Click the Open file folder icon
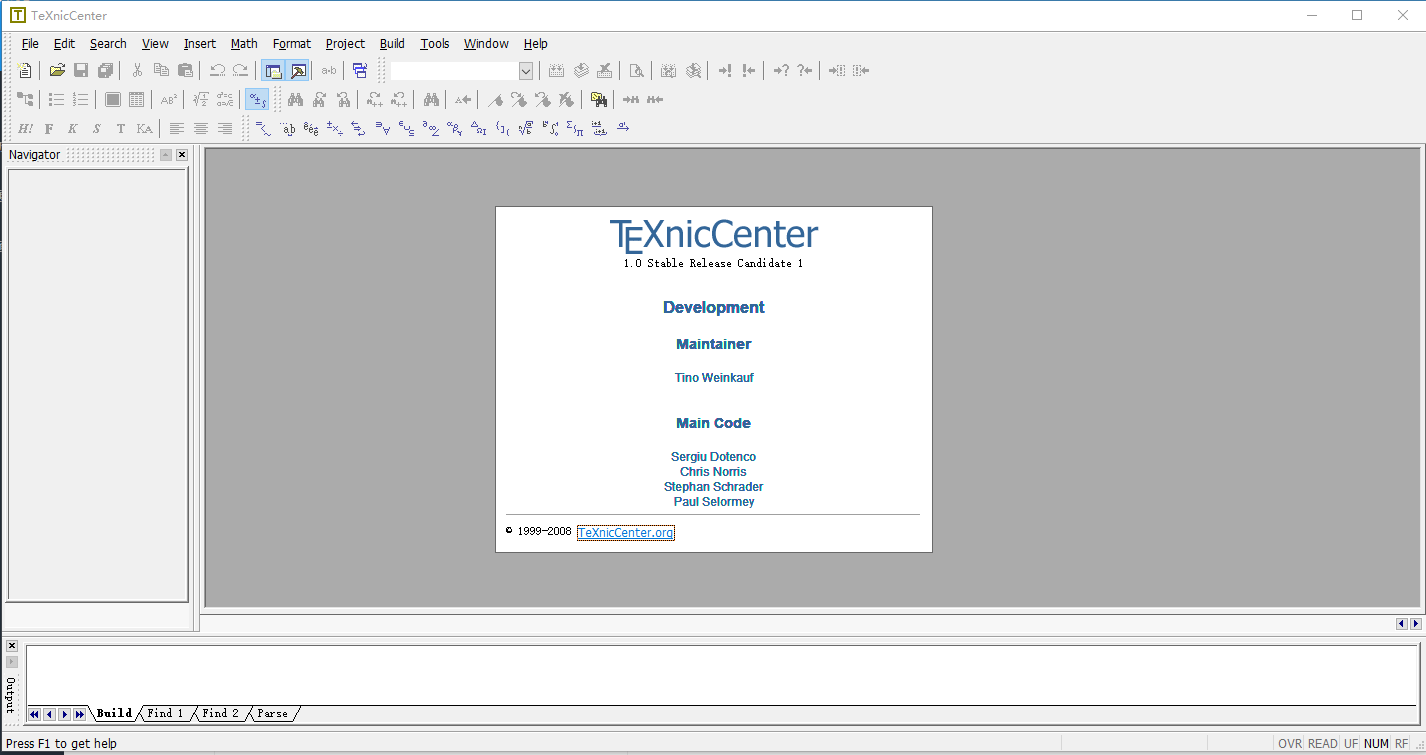The image size is (1426, 755). (57, 71)
